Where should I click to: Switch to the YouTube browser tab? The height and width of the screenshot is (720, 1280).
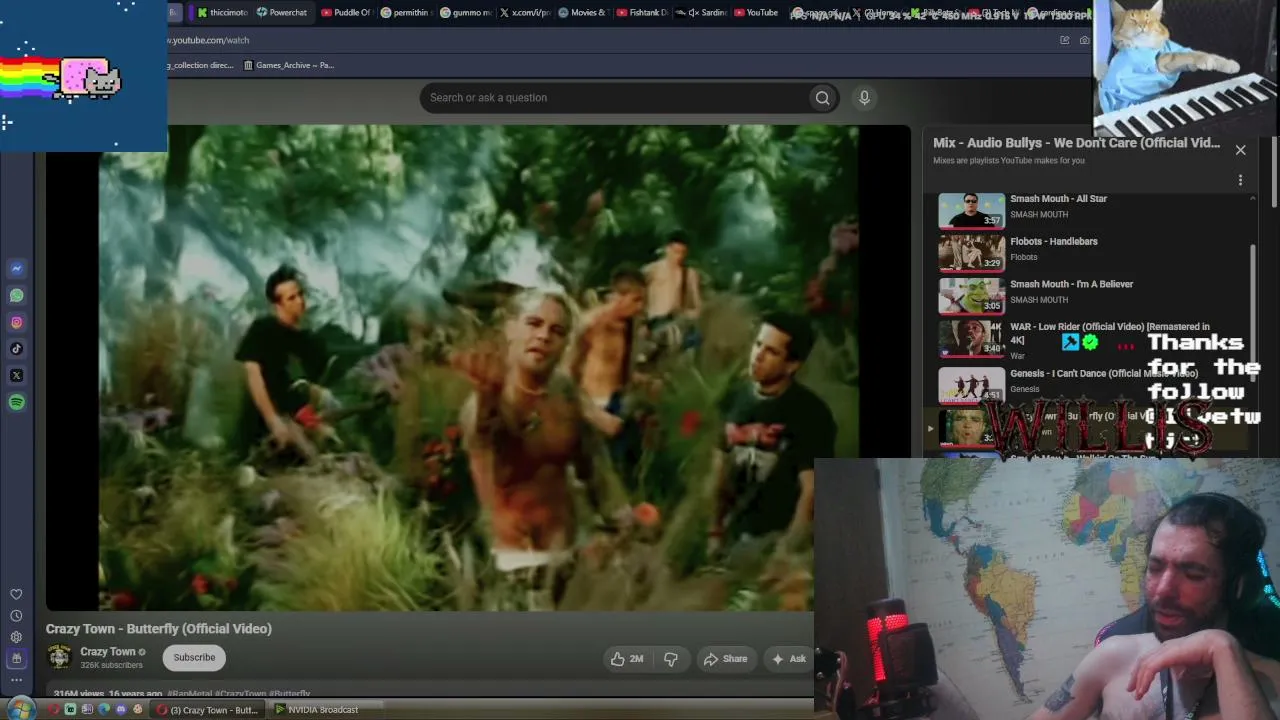coord(756,12)
